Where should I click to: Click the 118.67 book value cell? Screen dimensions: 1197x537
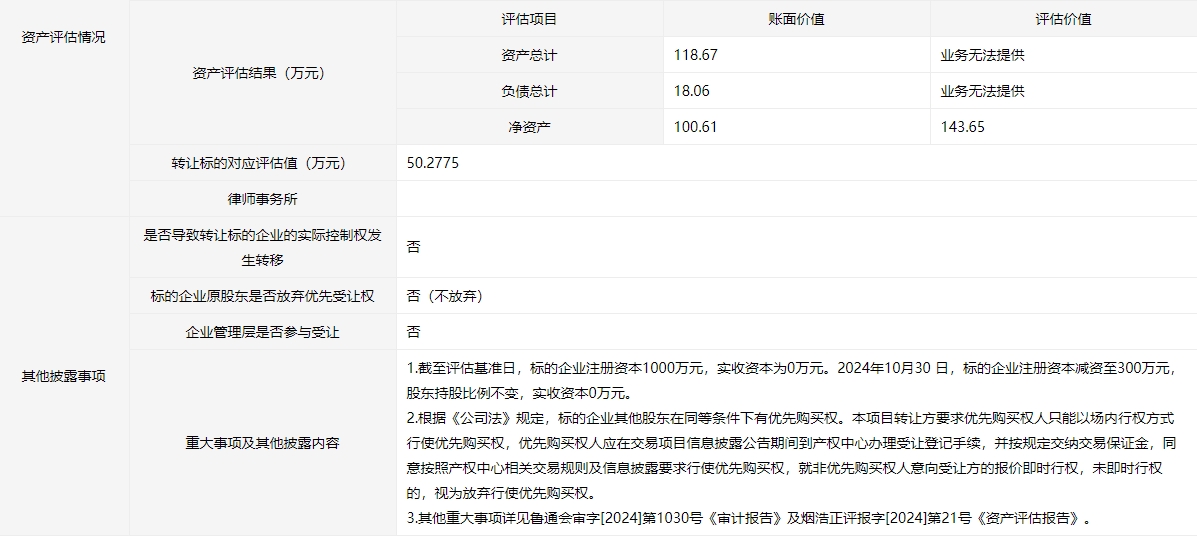pos(696,55)
